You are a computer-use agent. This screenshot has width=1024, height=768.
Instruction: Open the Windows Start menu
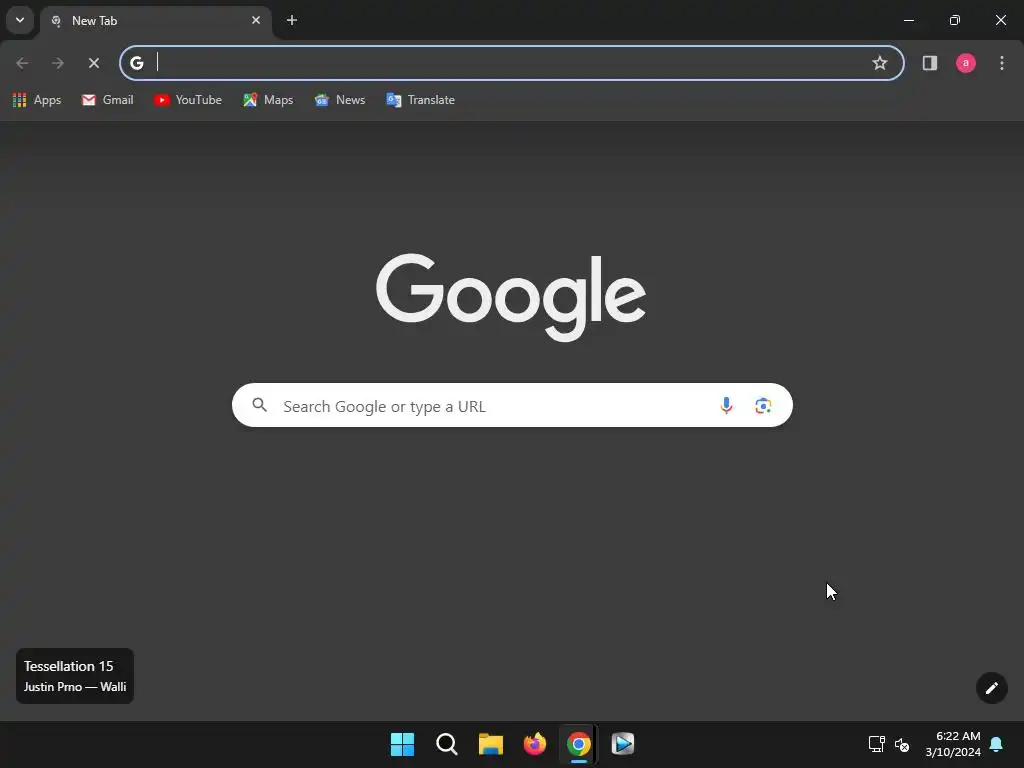402,744
